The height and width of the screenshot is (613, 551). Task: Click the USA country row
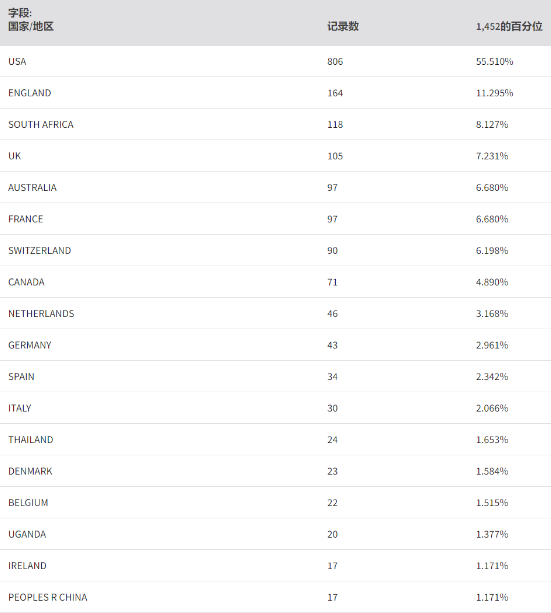point(275,61)
